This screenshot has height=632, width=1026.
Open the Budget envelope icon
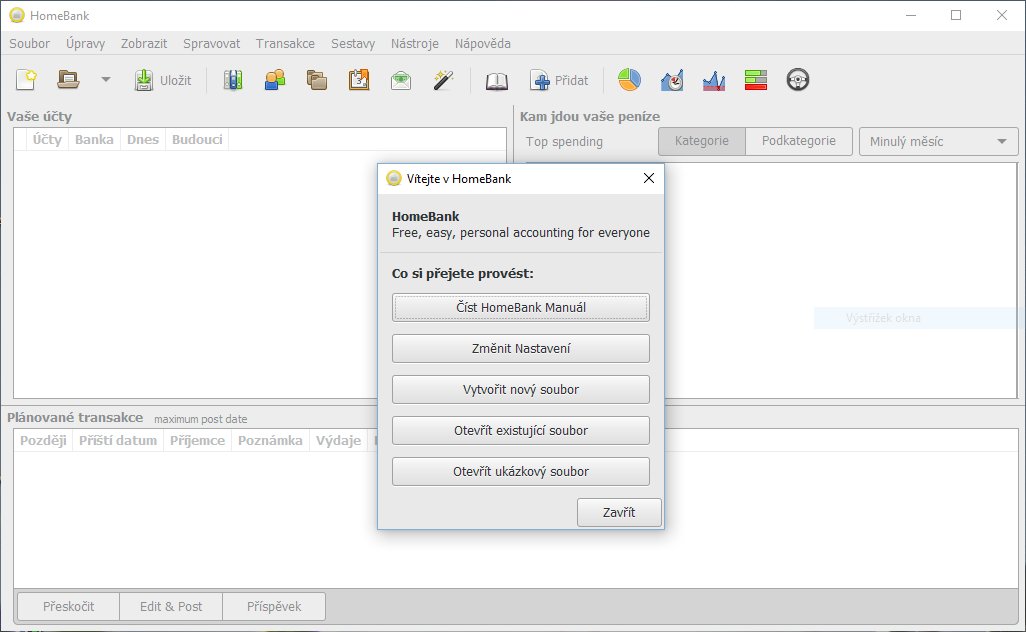pyautogui.click(x=400, y=80)
